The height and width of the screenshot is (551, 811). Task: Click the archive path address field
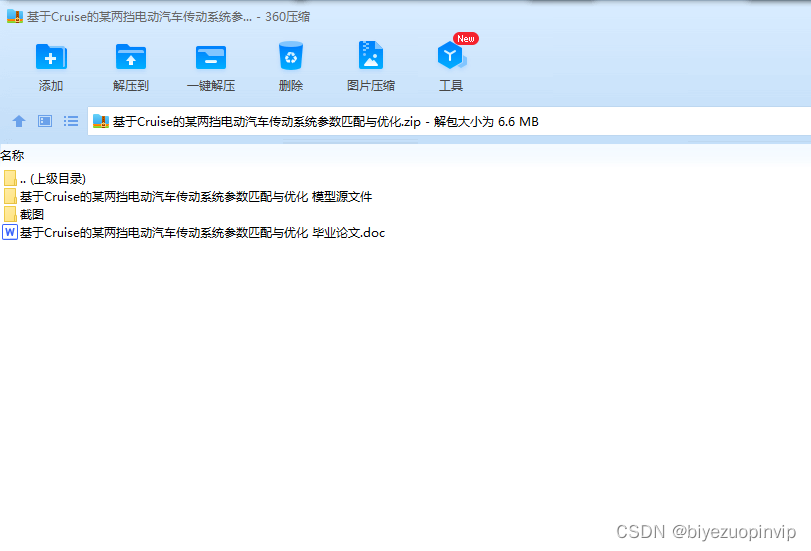pyautogui.click(x=449, y=122)
